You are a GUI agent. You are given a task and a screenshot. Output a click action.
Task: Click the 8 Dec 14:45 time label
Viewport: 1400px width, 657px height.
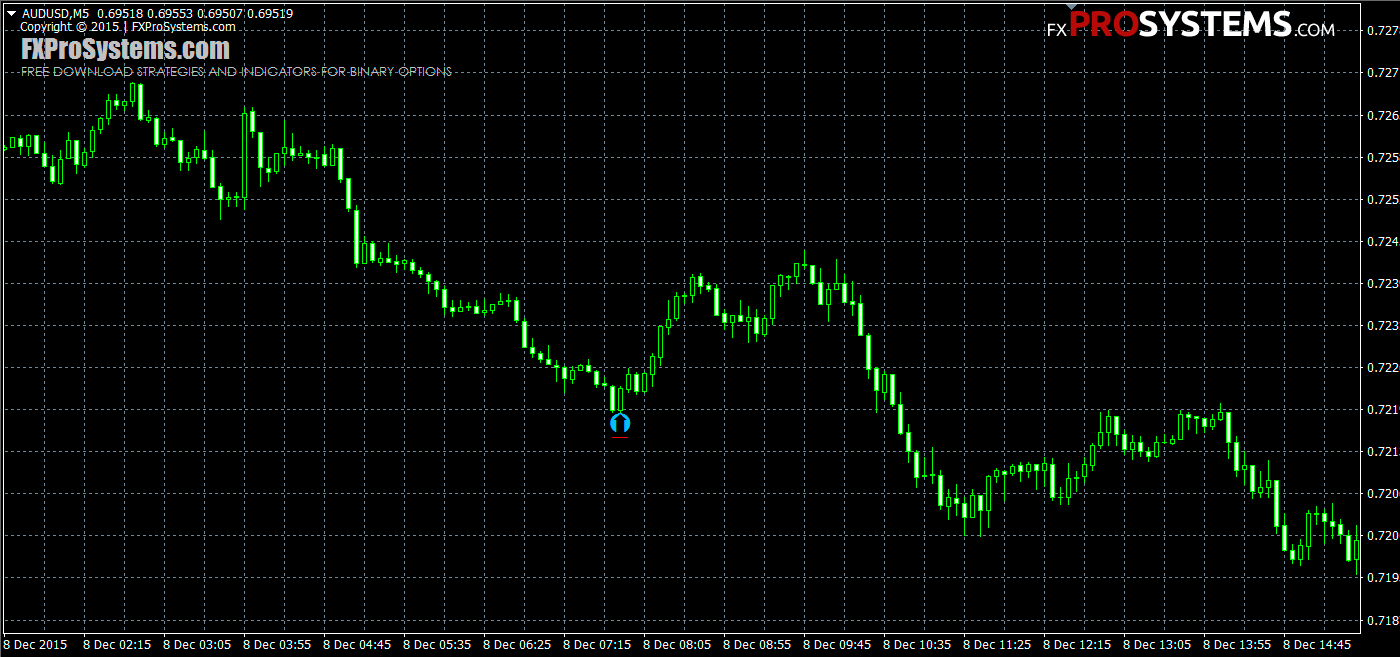coord(1317,645)
